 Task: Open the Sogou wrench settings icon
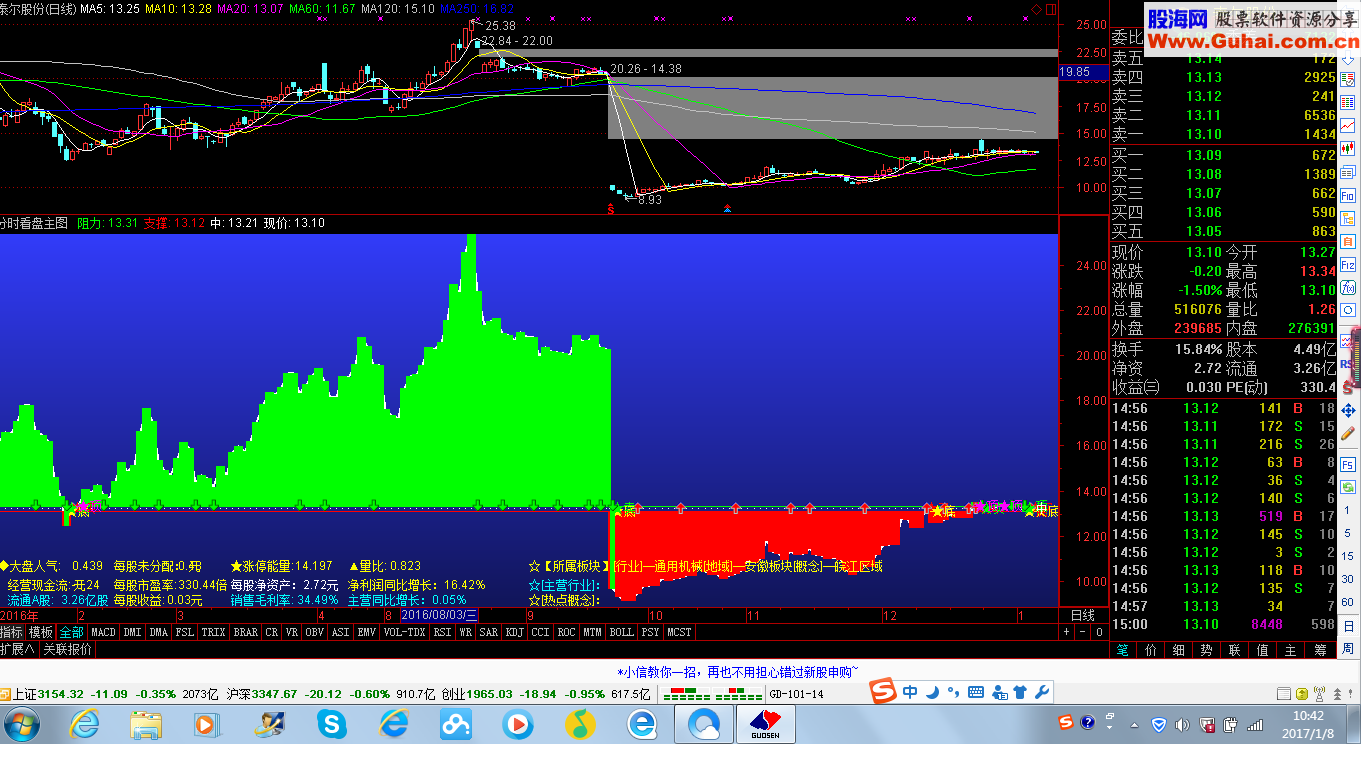[x=1041, y=692]
